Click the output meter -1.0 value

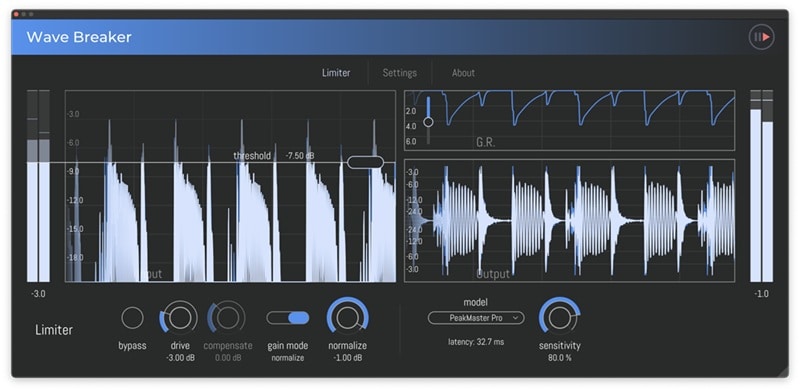pyautogui.click(x=761, y=294)
